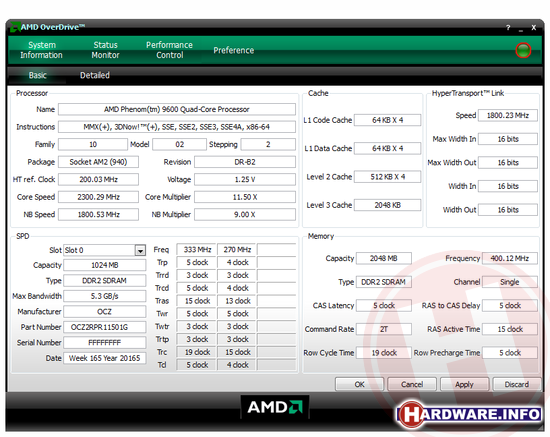Click the green status indicator light
550x437 pixels.
[x=523, y=50]
